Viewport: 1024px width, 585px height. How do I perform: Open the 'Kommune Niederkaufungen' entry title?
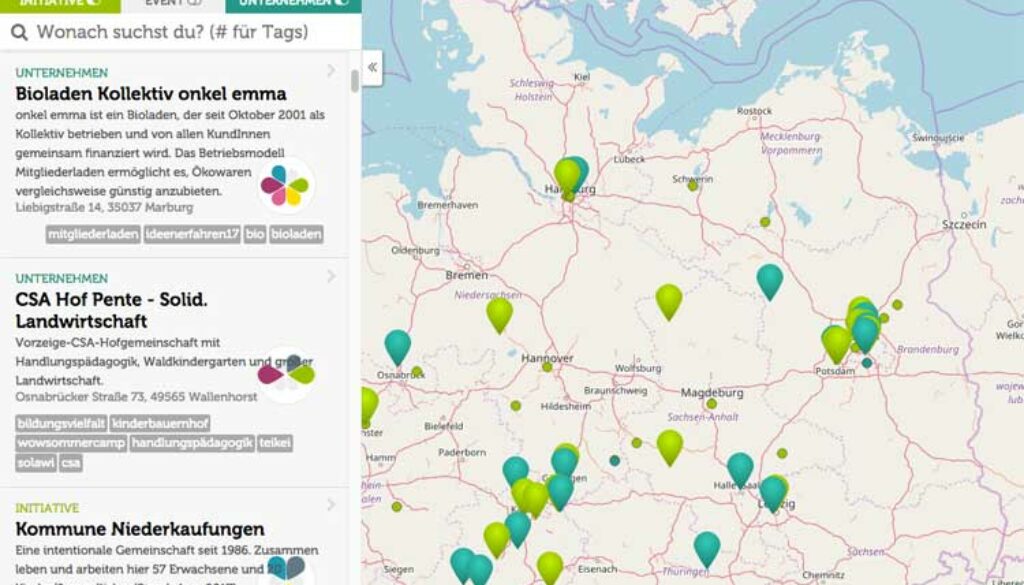(x=140, y=529)
